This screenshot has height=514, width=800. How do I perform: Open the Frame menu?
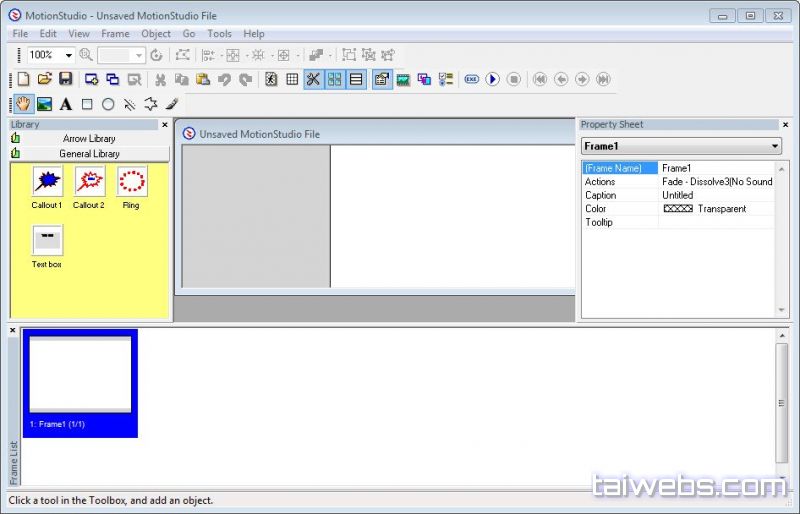tap(115, 34)
